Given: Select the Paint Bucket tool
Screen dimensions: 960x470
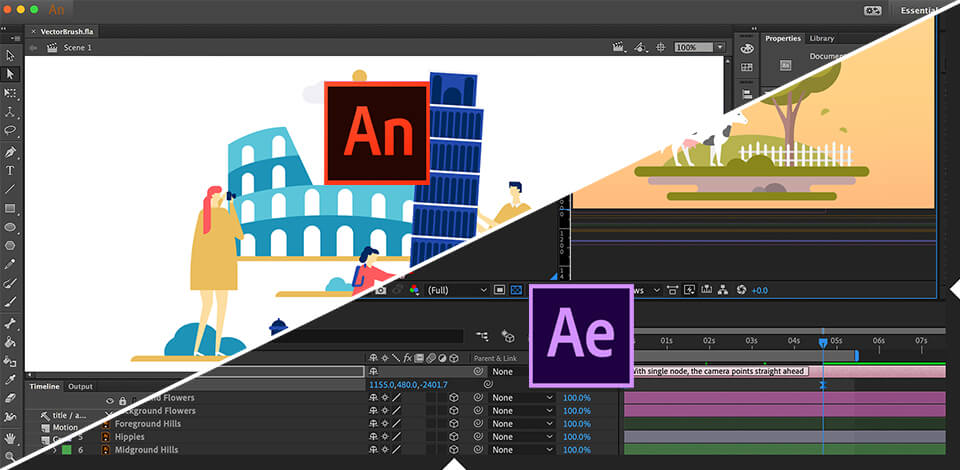Looking at the screenshot, I should click(10, 341).
